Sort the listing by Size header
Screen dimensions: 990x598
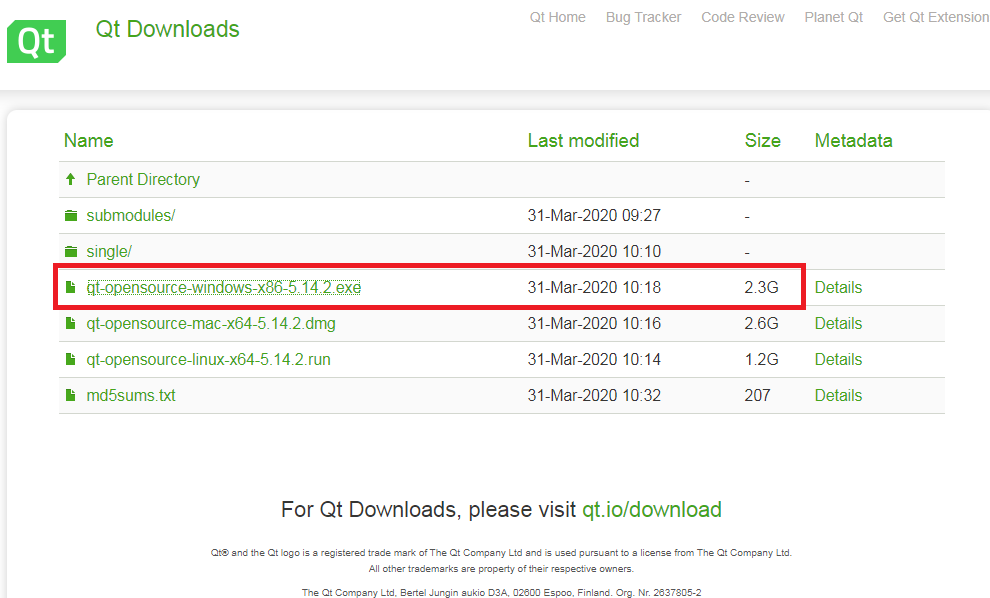763,140
